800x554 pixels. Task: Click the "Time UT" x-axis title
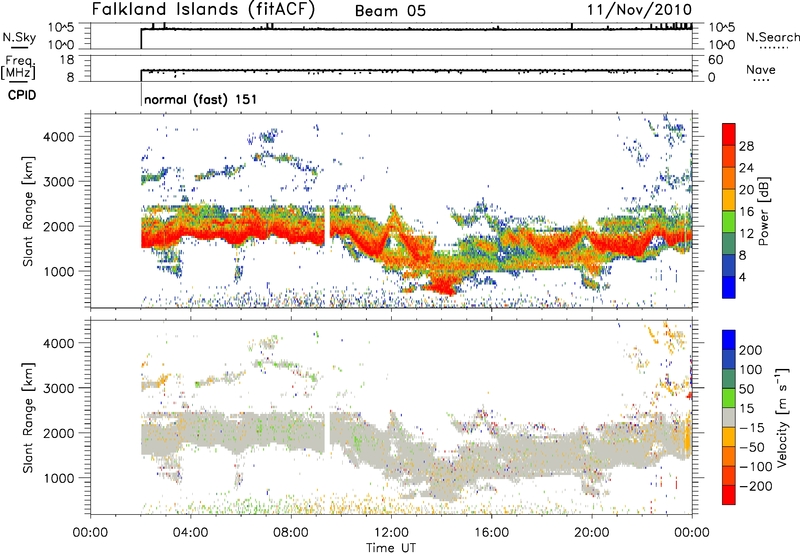tap(391, 547)
